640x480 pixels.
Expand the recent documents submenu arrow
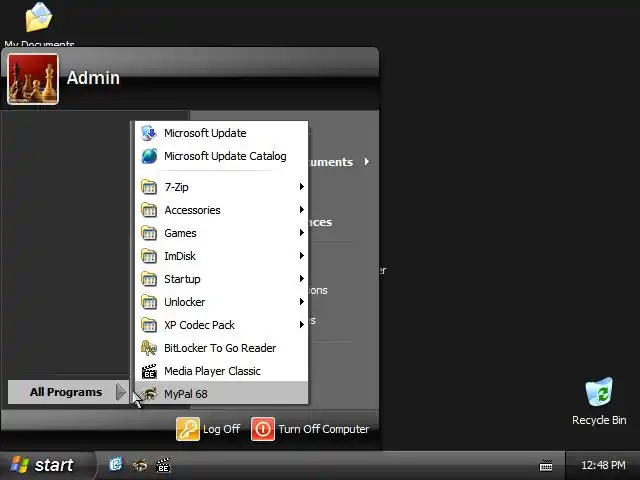[367, 162]
